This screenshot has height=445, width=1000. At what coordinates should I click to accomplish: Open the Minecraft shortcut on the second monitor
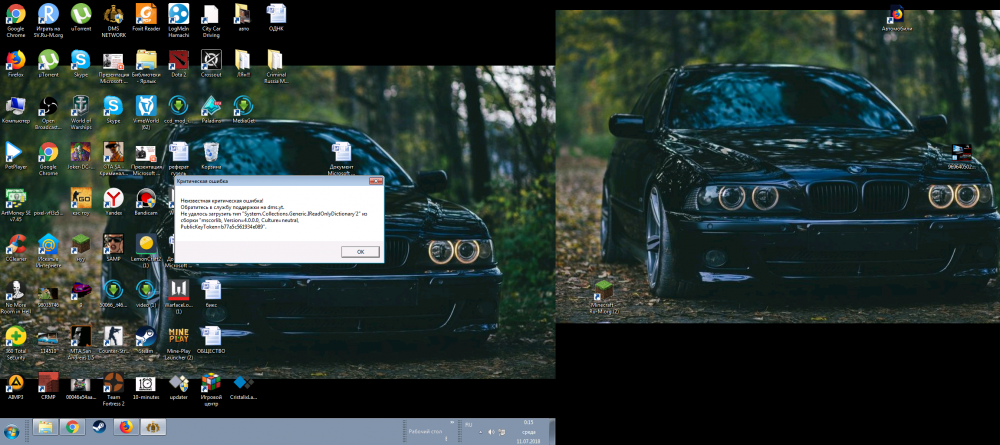(603, 293)
